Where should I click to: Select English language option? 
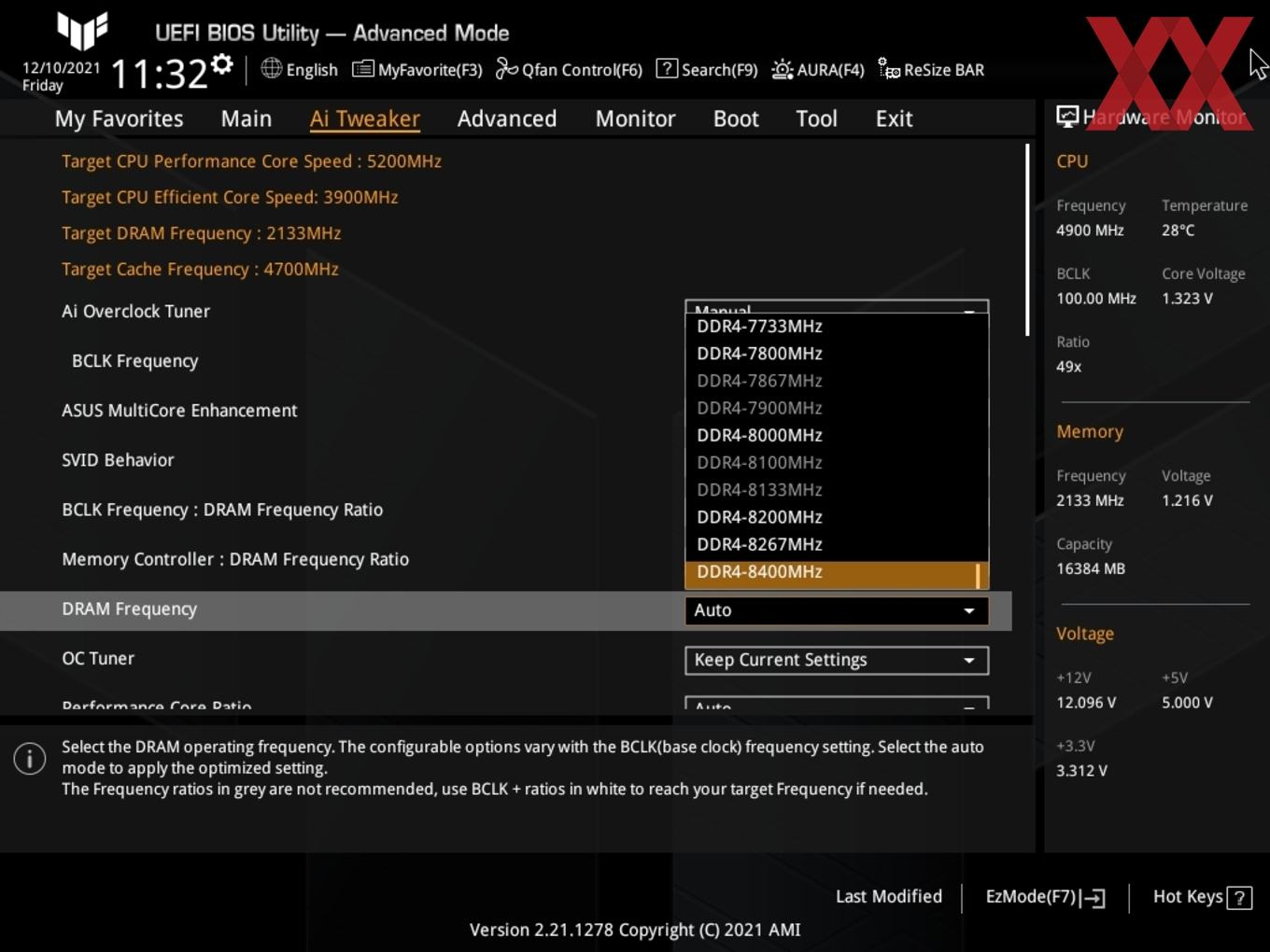(x=312, y=70)
